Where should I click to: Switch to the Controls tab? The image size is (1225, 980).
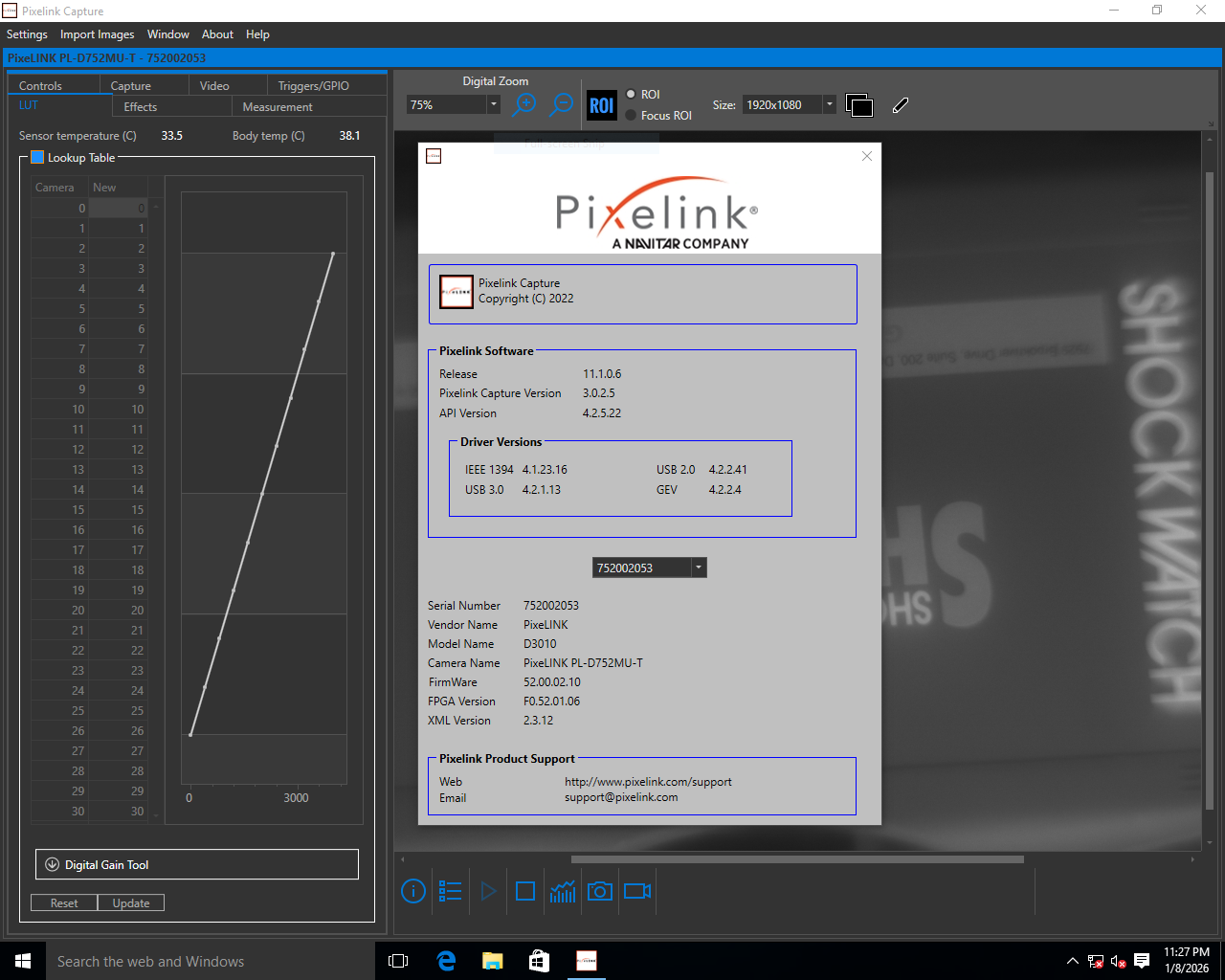54,85
